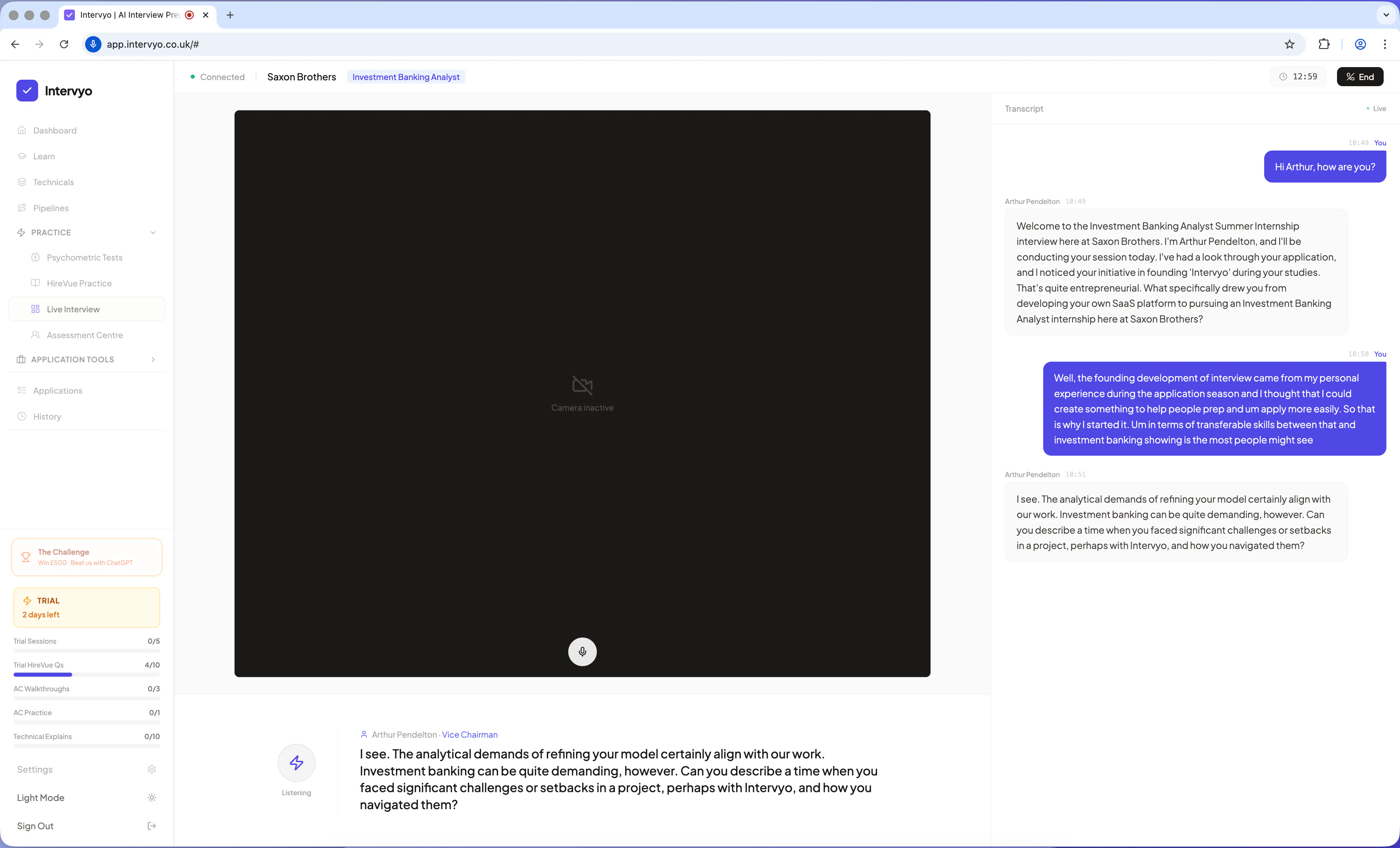Toggle Light Mode sun icon
The height and width of the screenshot is (848, 1400).
[152, 798]
